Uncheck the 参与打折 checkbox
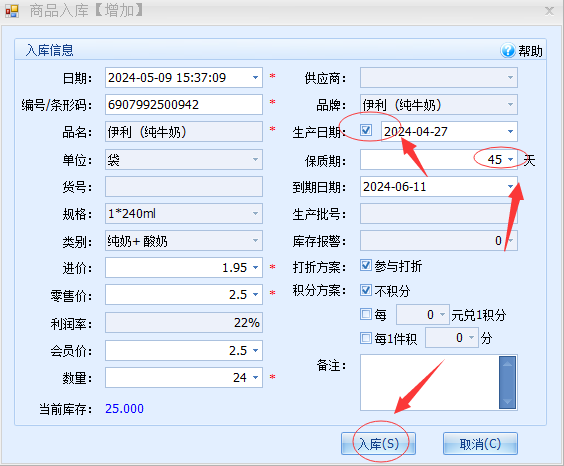The image size is (564, 466). click(366, 265)
